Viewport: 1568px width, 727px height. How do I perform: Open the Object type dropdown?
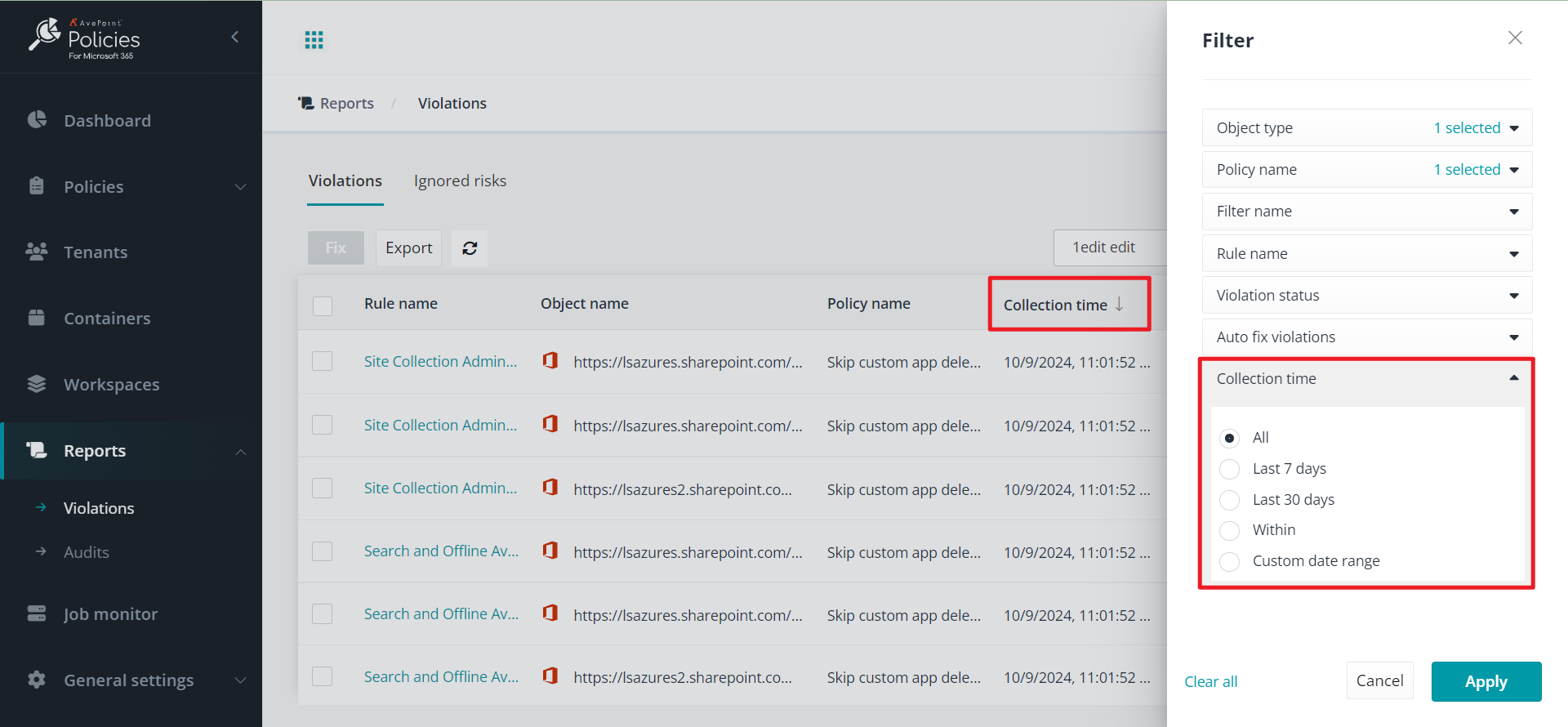click(1367, 127)
